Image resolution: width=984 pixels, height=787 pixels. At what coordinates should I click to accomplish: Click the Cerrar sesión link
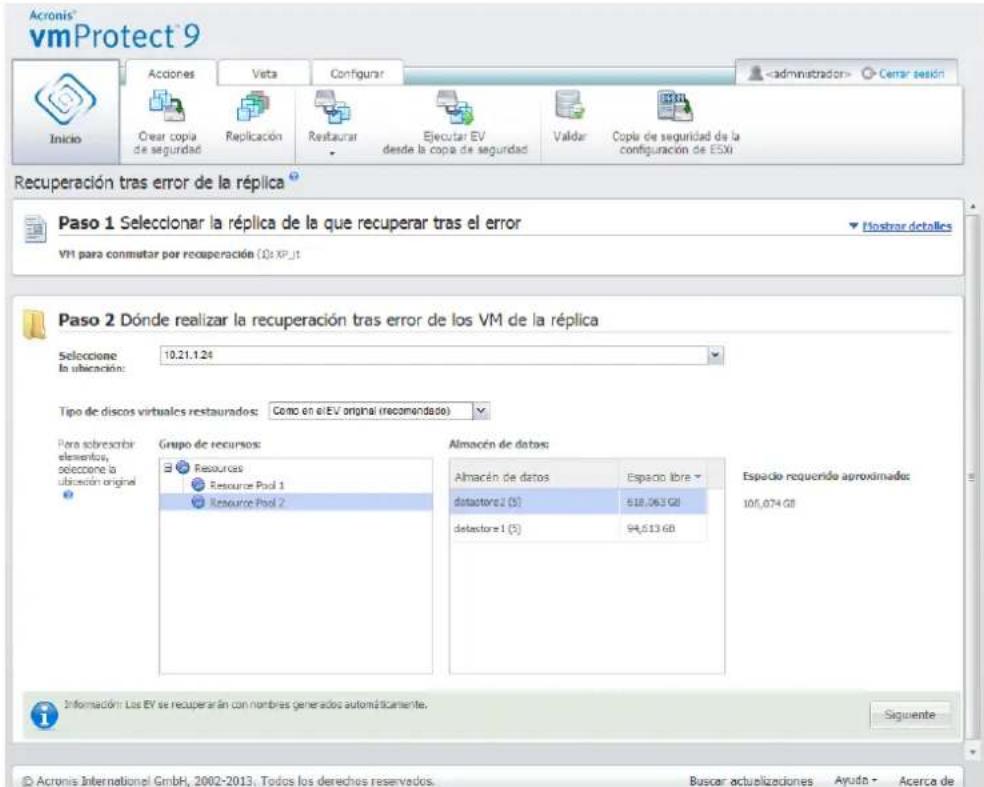911,73
